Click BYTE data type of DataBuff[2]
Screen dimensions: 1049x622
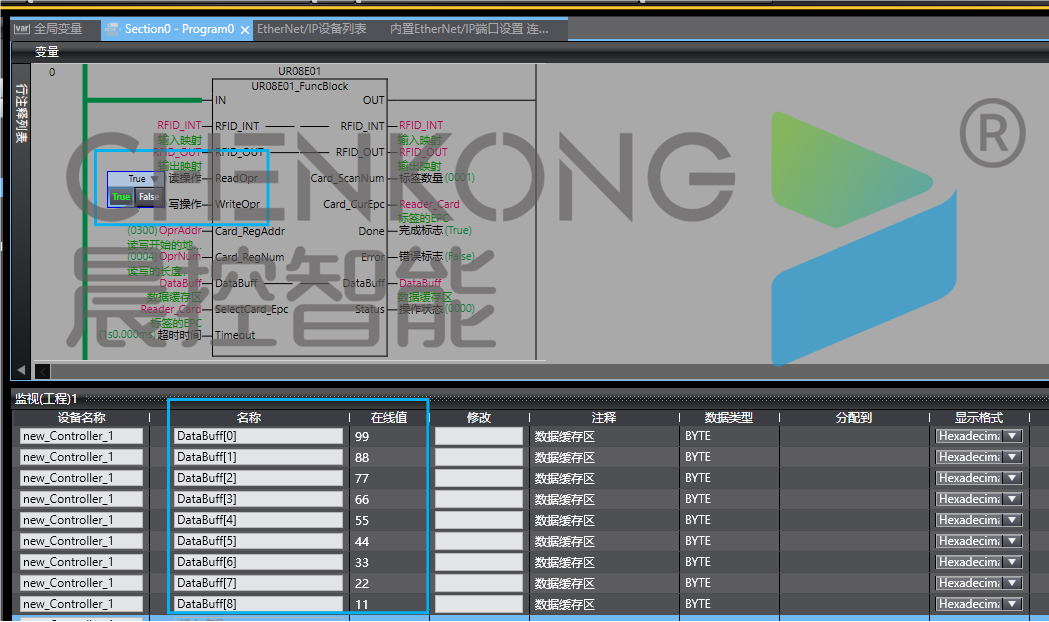point(698,478)
